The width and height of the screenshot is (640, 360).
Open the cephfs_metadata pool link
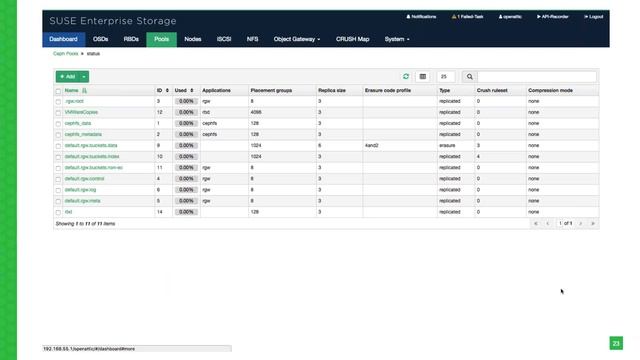(83, 134)
